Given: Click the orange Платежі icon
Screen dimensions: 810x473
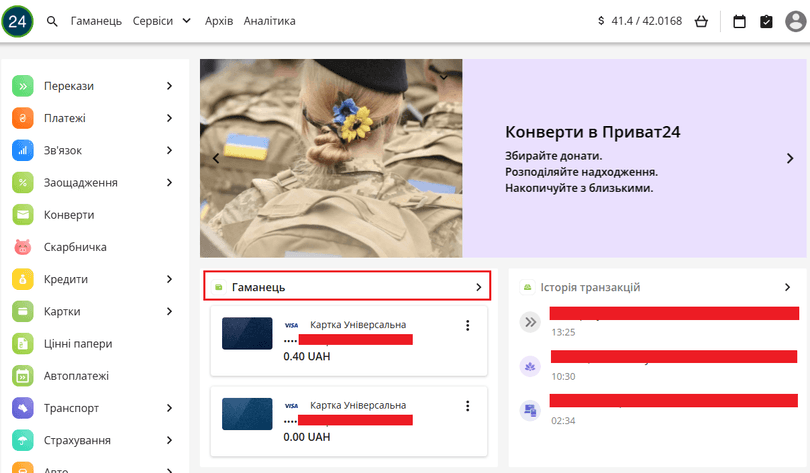Looking at the screenshot, I should tap(23, 118).
